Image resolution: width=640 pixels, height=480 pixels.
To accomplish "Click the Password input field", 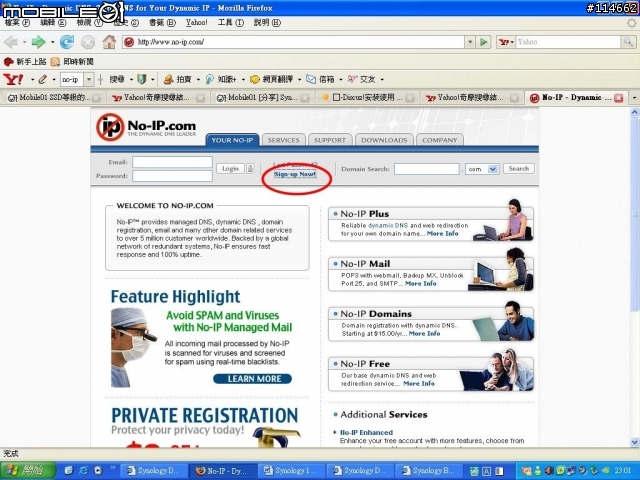I will point(172,176).
